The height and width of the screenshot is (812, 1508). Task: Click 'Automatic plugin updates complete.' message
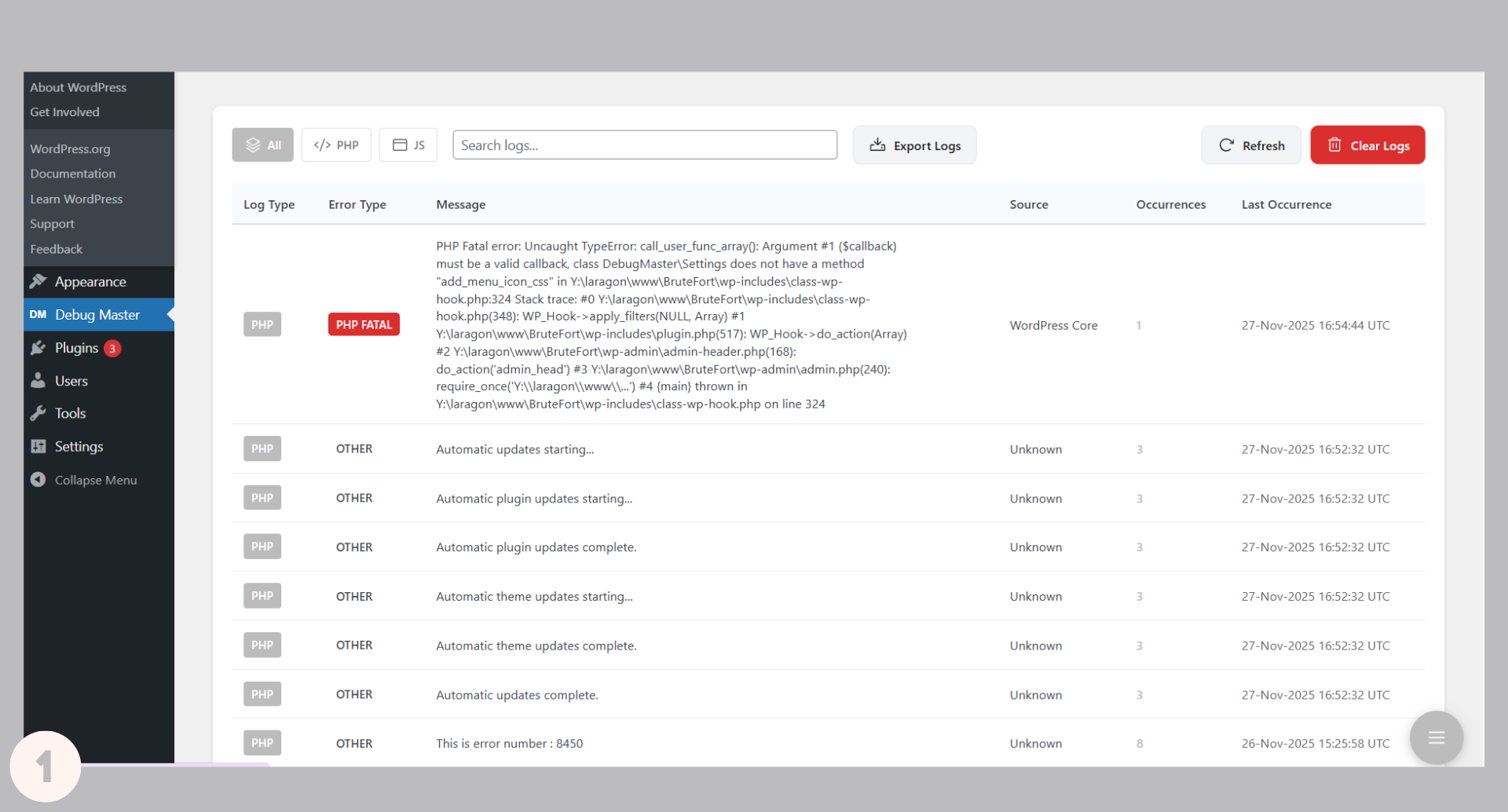tap(536, 547)
